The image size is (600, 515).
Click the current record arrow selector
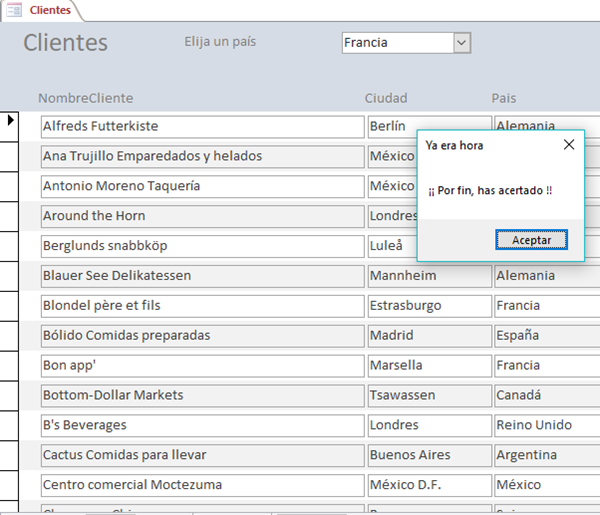pyautogui.click(x=11, y=121)
